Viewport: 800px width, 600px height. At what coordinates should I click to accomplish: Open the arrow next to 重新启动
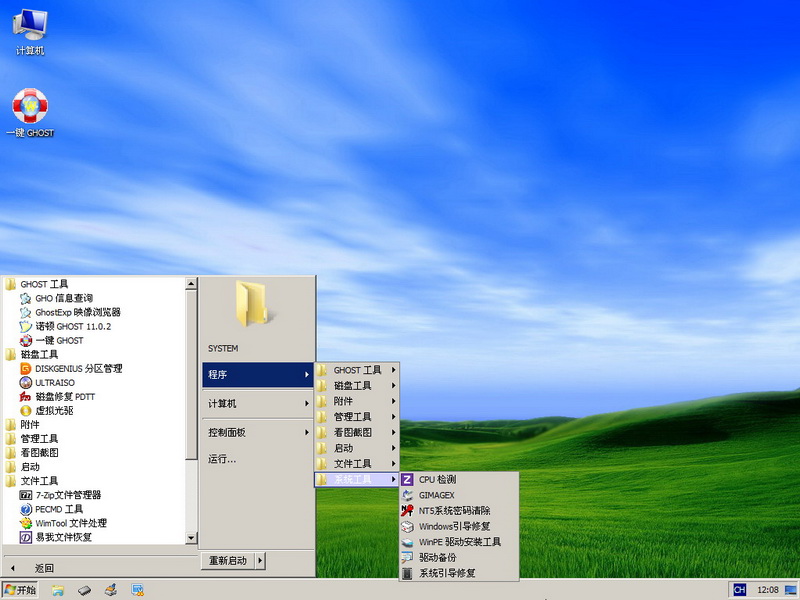pos(260,560)
